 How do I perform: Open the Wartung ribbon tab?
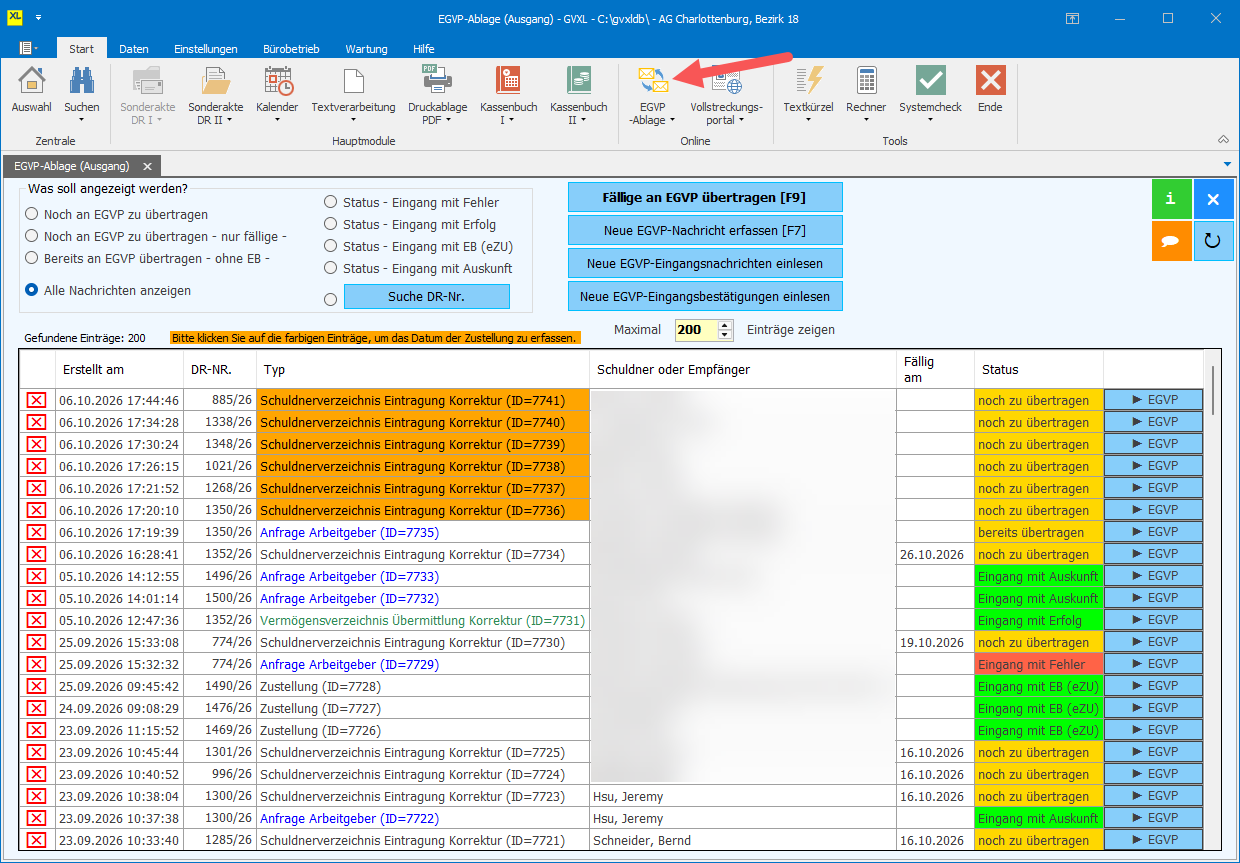367,49
